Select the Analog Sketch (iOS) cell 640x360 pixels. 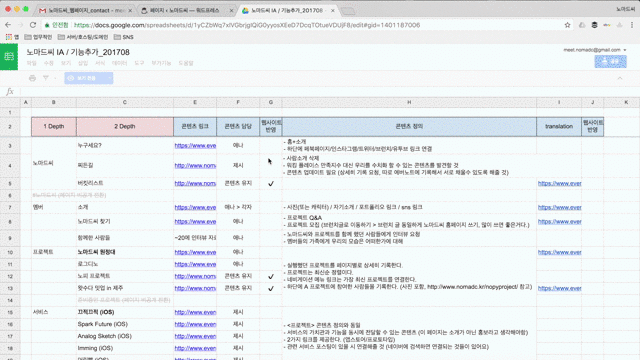point(125,336)
